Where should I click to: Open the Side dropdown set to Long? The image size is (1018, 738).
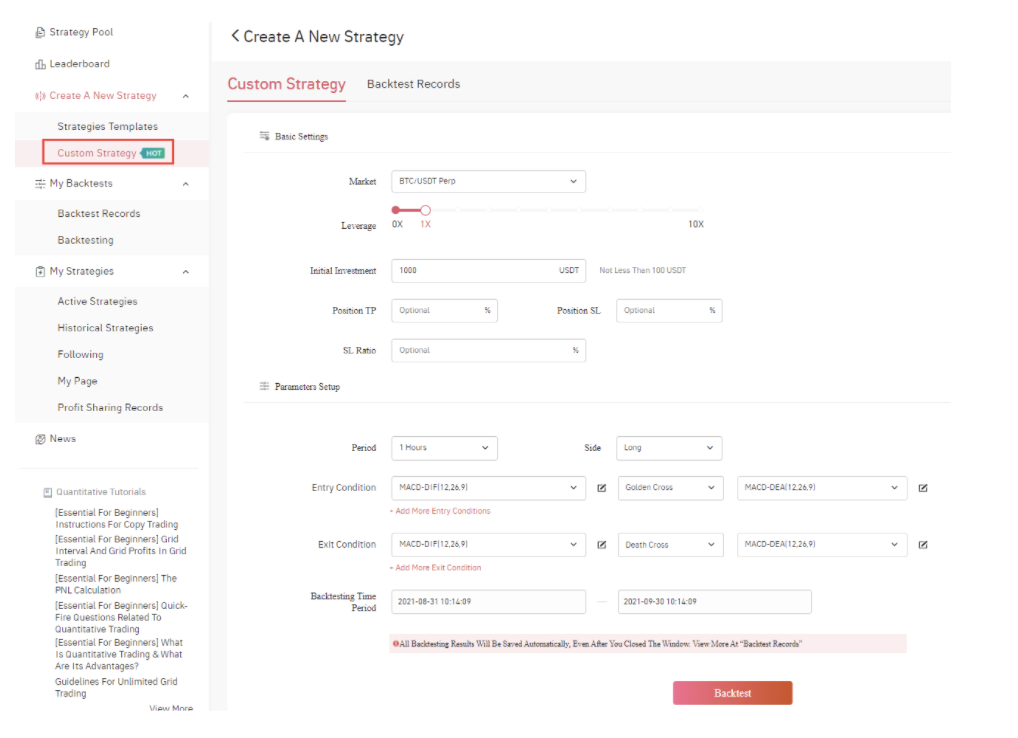pos(669,448)
